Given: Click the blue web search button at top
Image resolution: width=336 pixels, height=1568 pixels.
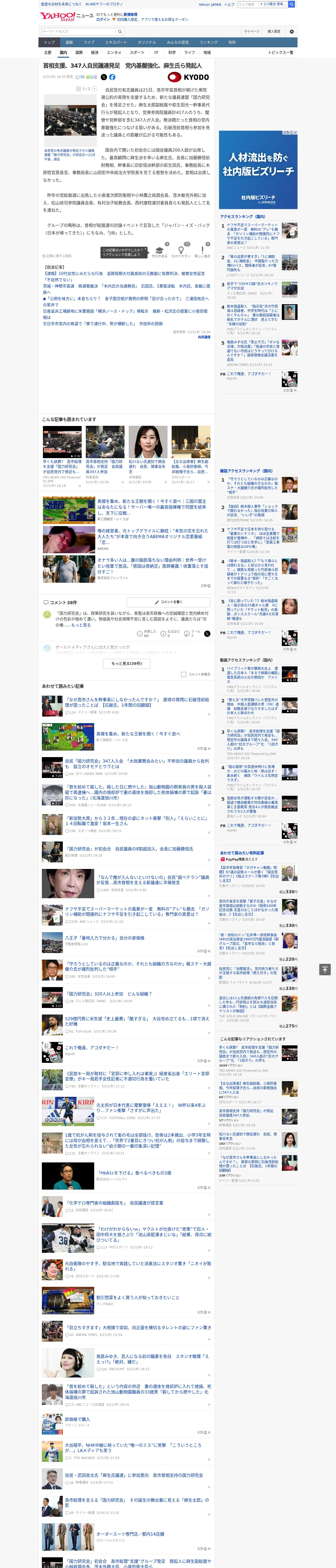Looking at the screenshot, I should point(292,4).
